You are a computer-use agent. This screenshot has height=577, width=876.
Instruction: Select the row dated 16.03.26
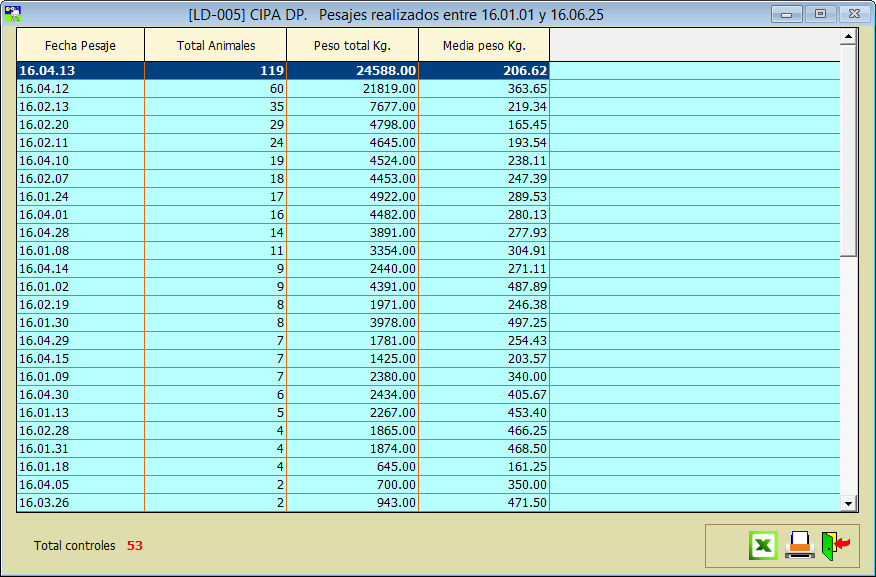coord(80,503)
